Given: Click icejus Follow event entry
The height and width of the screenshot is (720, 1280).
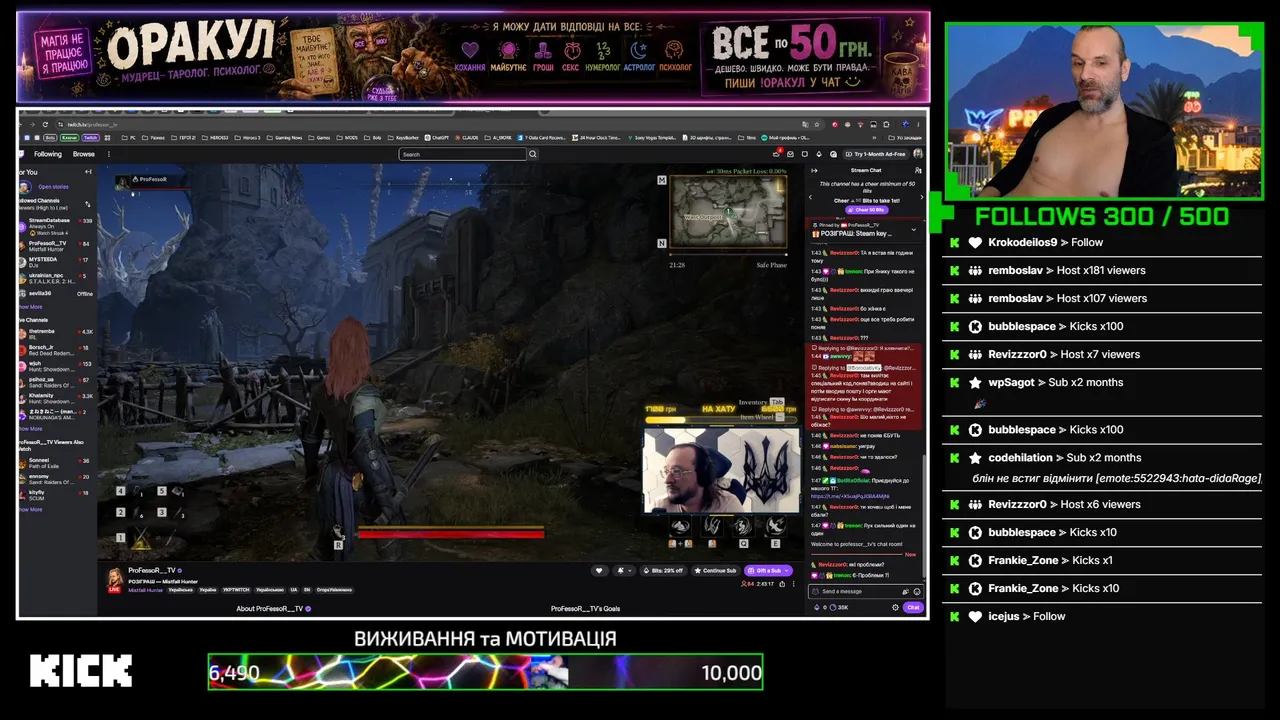Looking at the screenshot, I should point(1103,616).
